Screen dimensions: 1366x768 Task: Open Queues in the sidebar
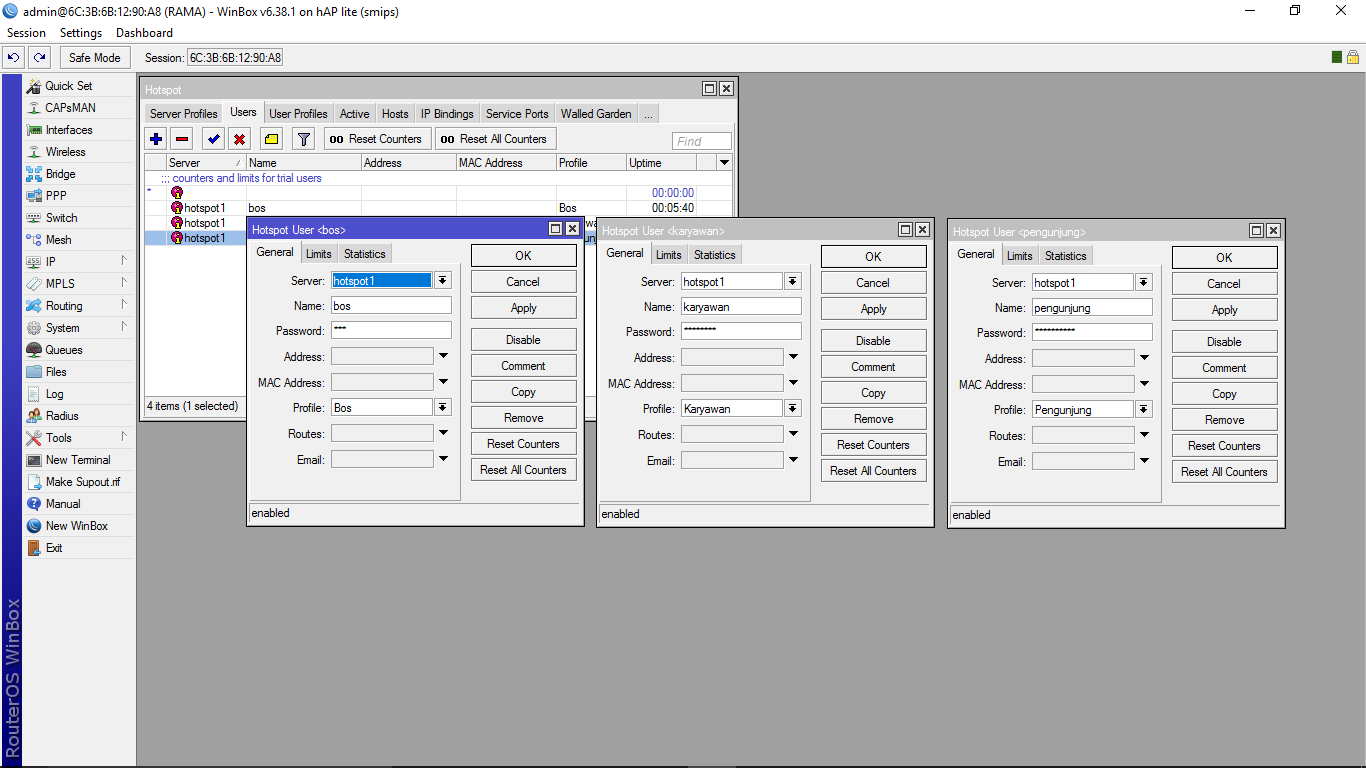(64, 350)
